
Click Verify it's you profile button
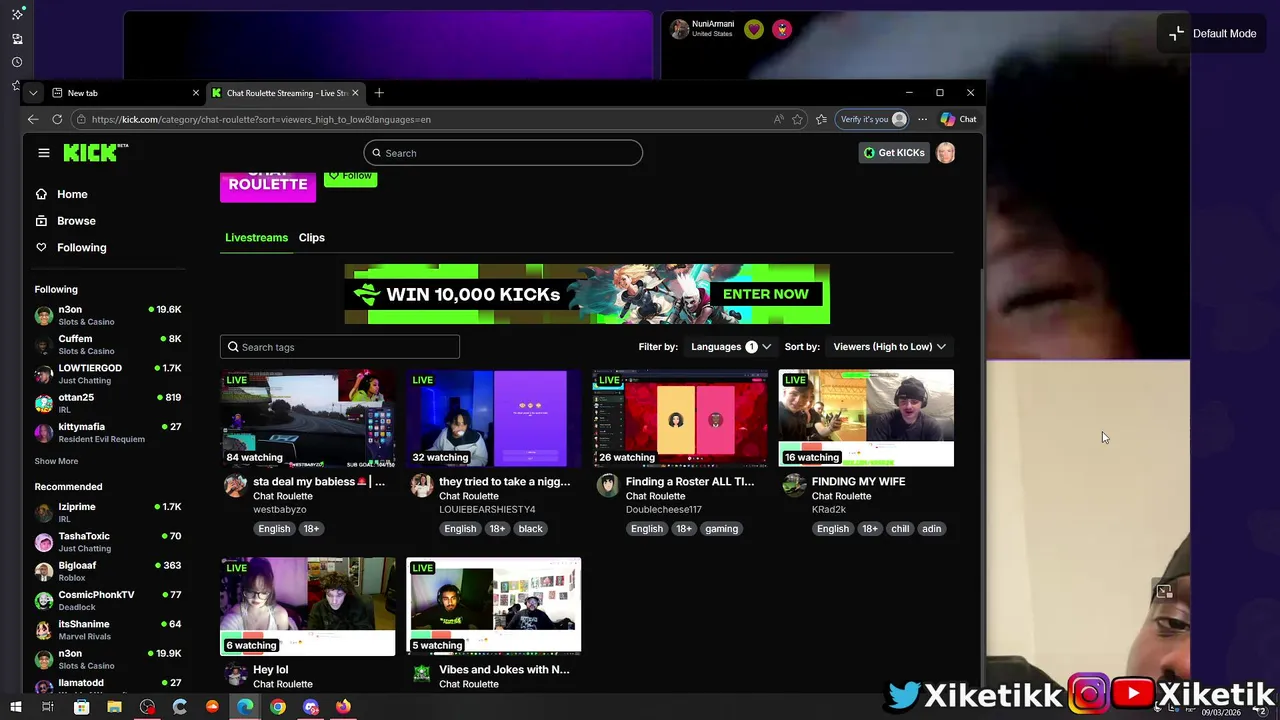873,119
